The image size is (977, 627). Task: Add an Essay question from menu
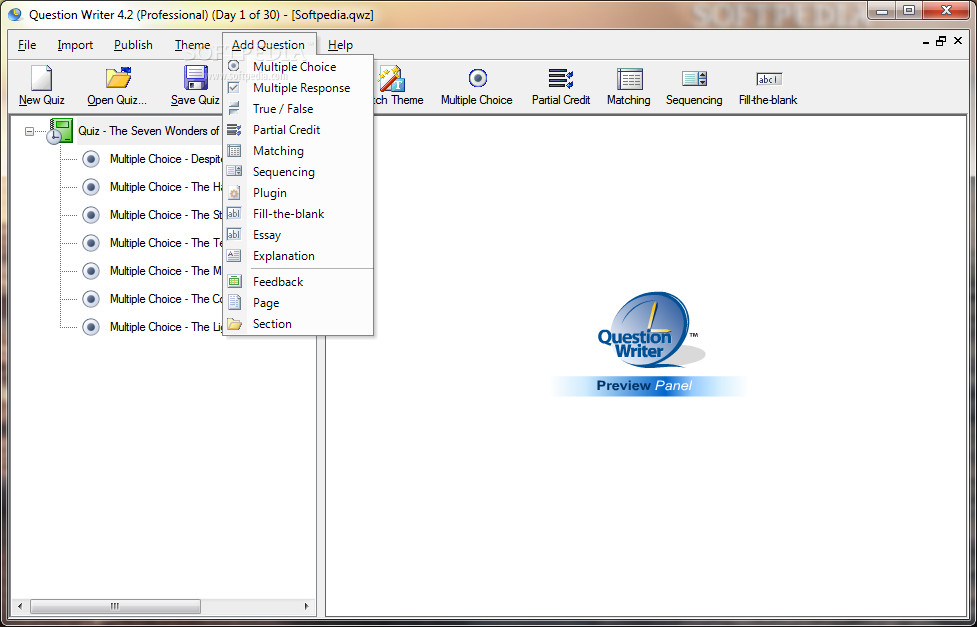(298, 234)
